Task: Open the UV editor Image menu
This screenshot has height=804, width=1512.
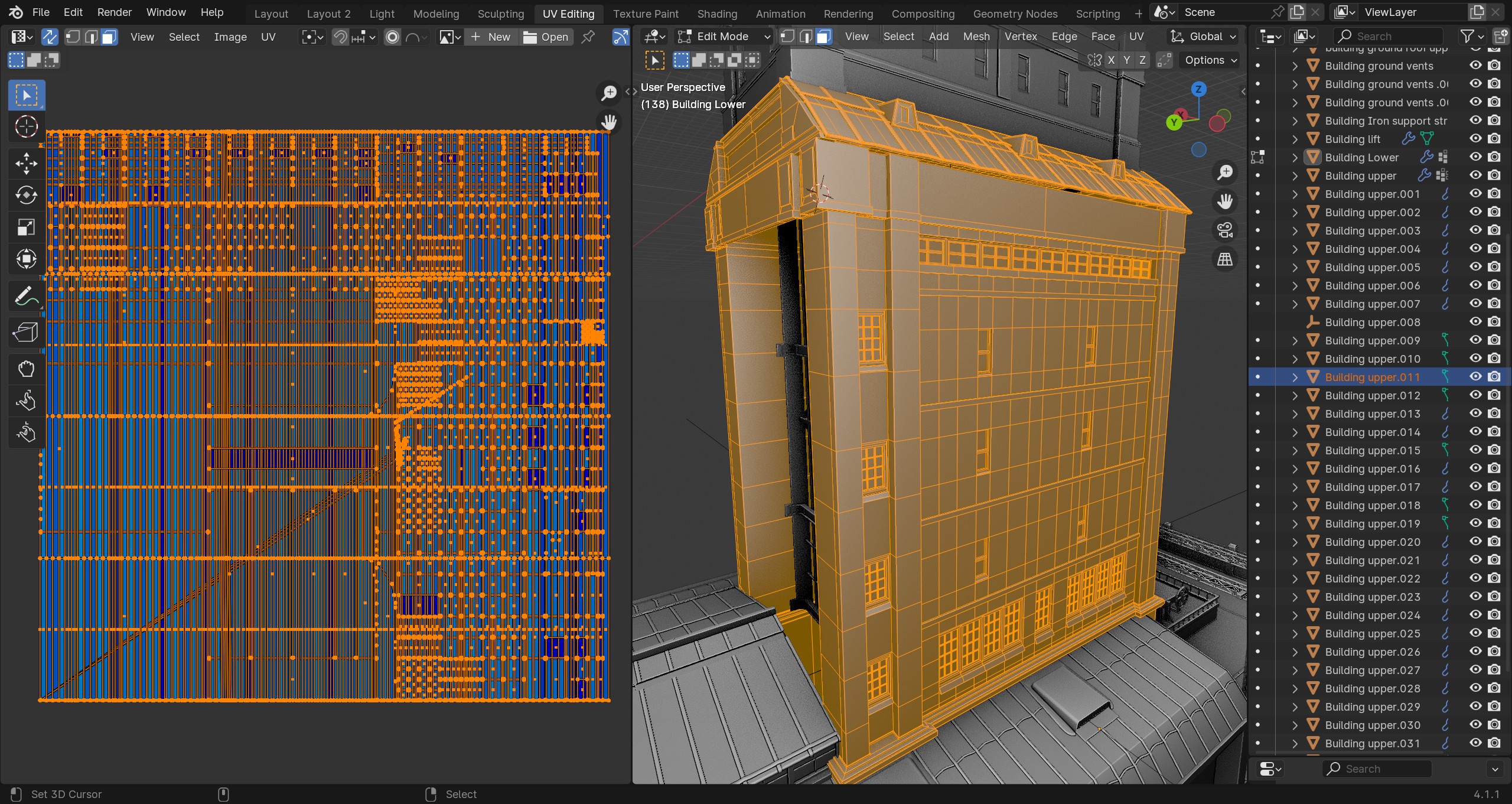Action: [x=230, y=37]
